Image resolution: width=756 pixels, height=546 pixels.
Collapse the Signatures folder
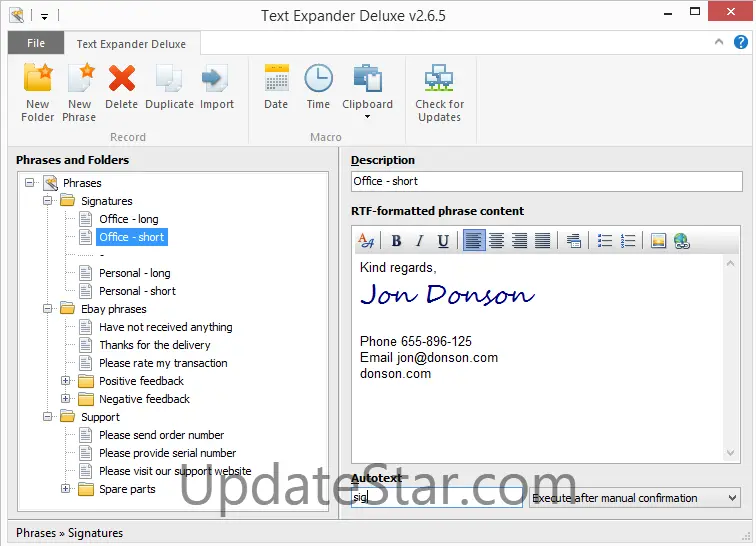pos(48,201)
